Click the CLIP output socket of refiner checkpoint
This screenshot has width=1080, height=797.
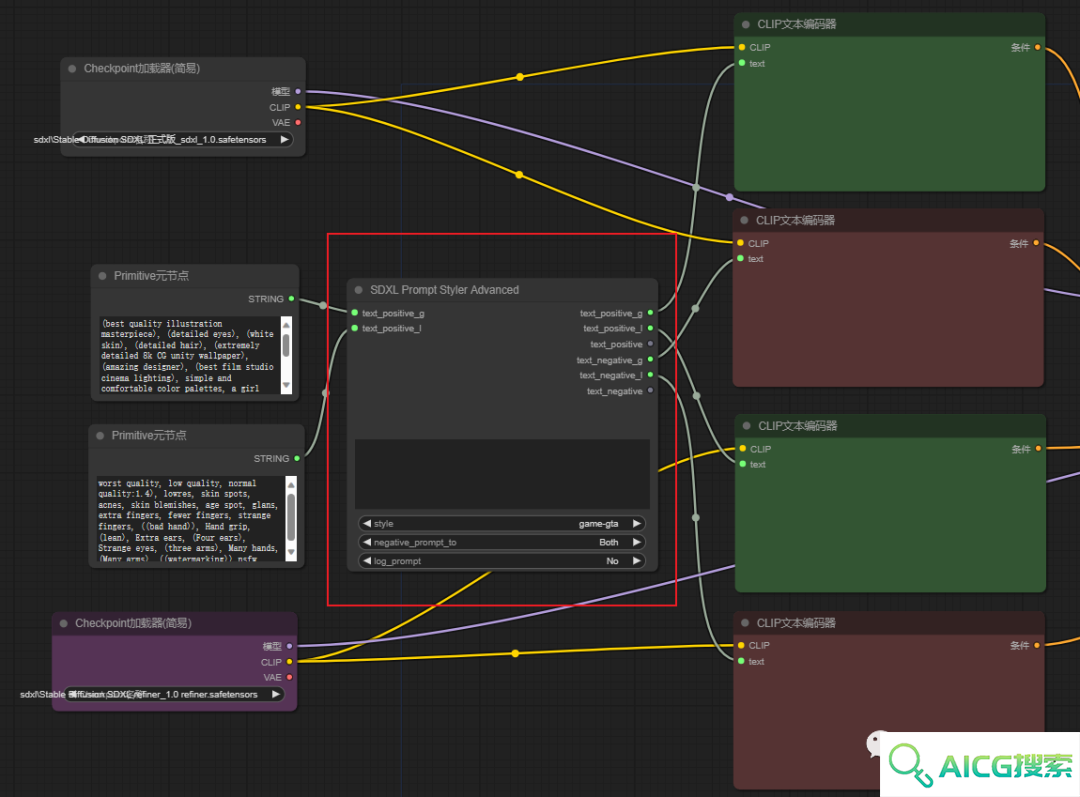tap(289, 662)
